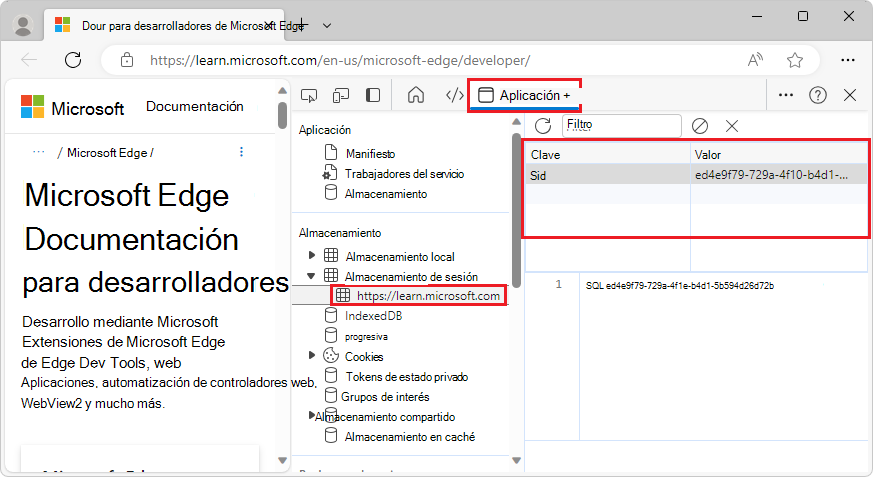Expand Almacenamiento compartido tree arrow
The height and width of the screenshot is (477, 873).
click(312, 415)
